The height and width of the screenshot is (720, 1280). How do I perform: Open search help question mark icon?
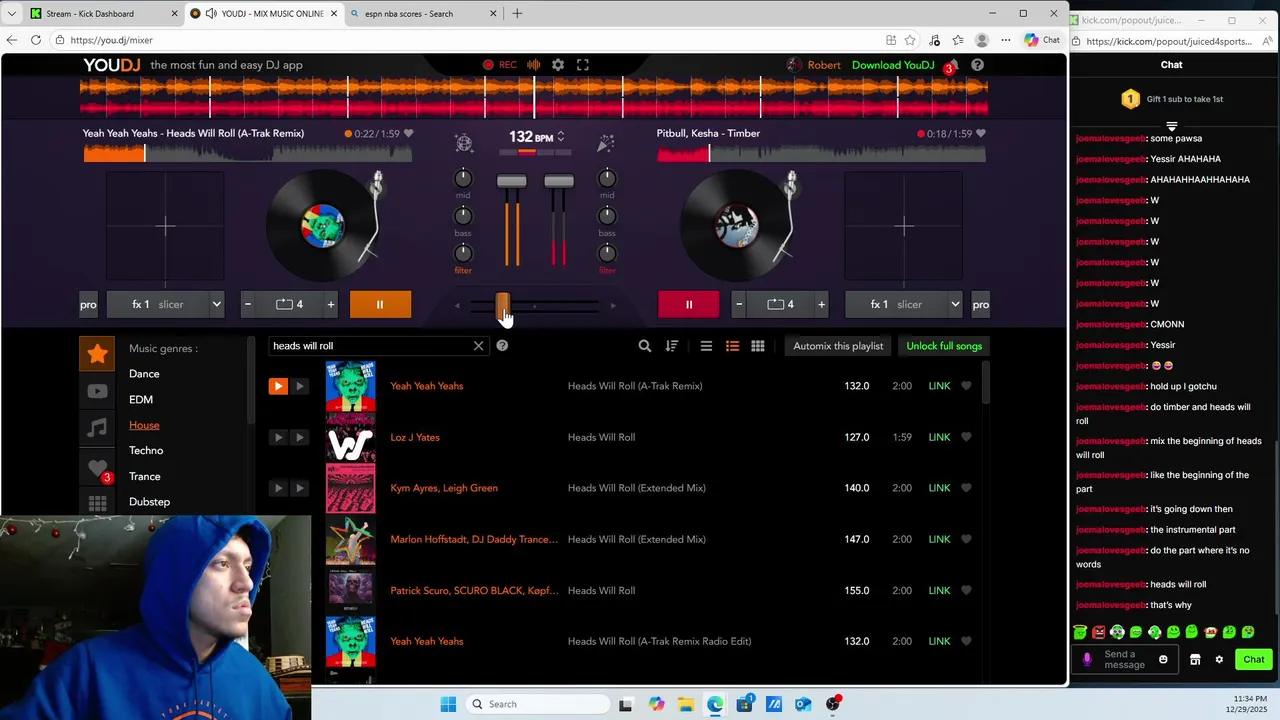pyautogui.click(x=502, y=346)
